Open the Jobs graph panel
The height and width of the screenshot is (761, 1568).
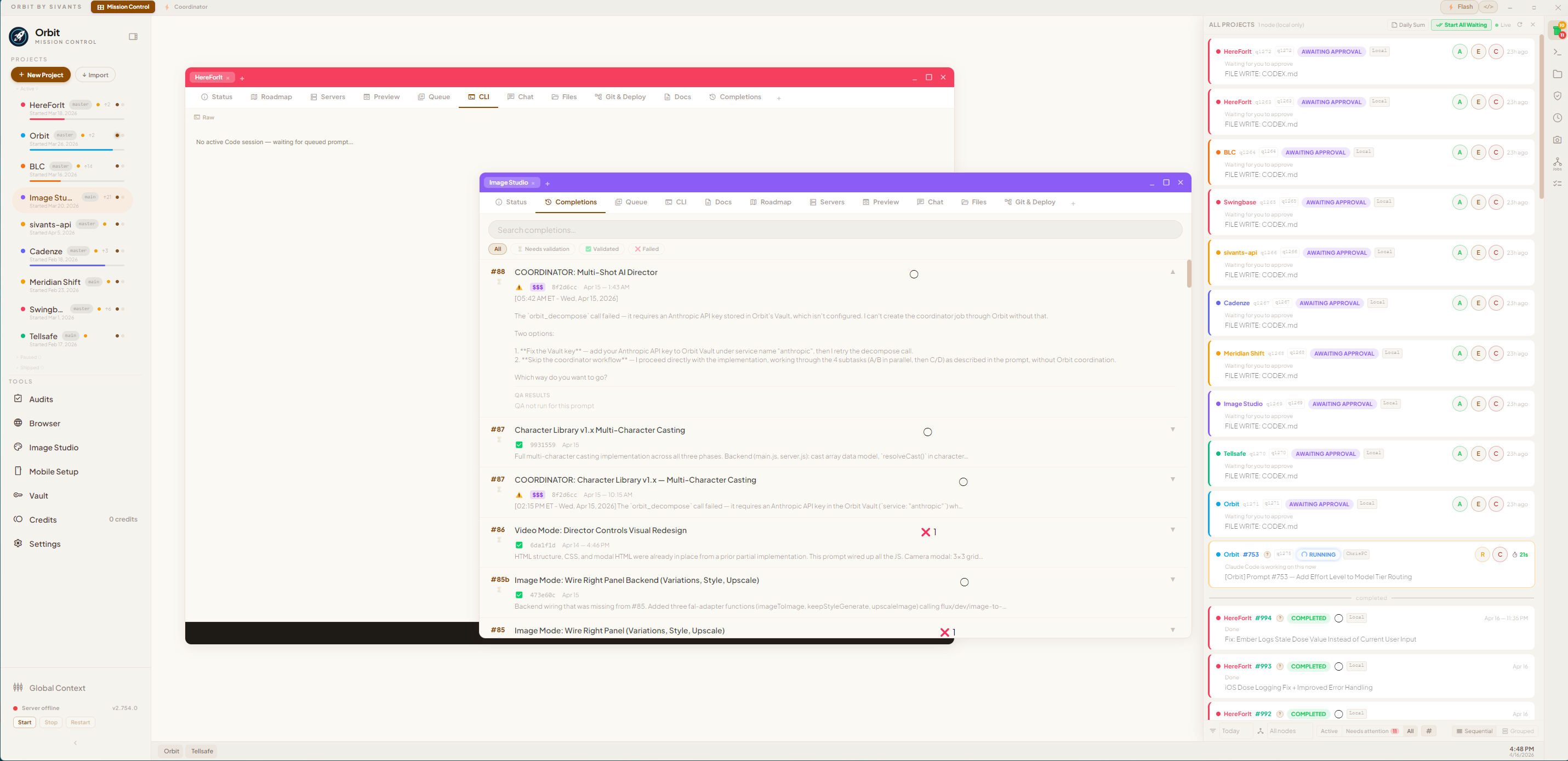click(x=1558, y=162)
